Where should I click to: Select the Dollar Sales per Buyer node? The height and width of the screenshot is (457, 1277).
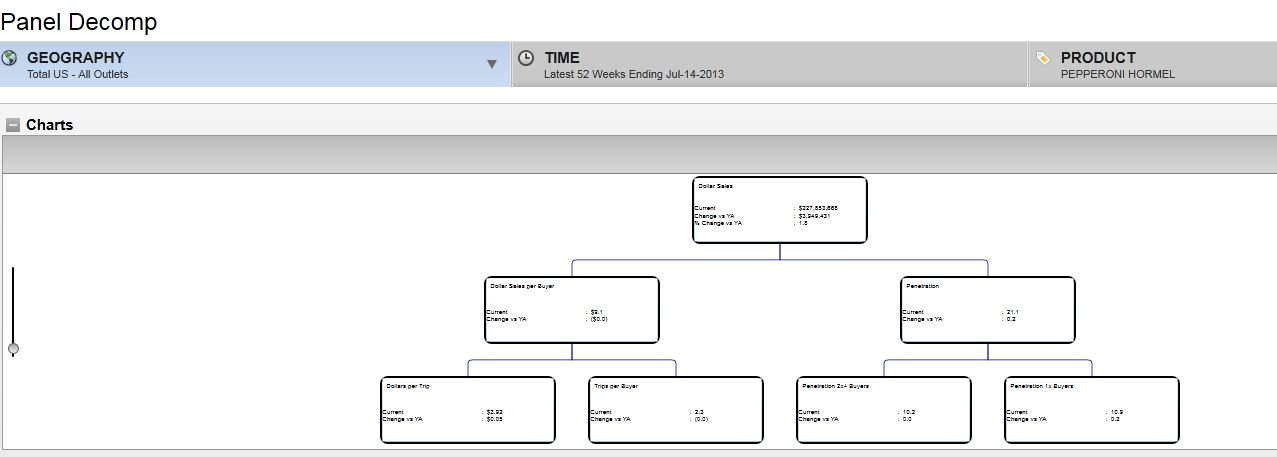[x=571, y=310]
